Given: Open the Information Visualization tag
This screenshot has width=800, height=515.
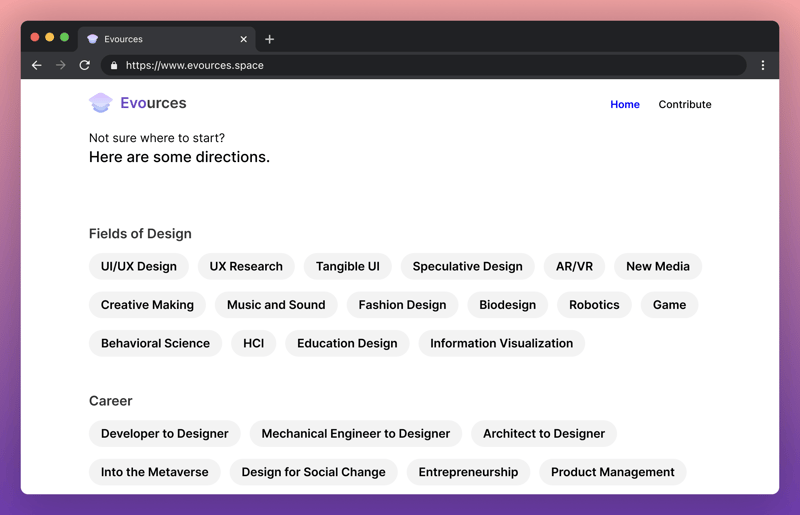Looking at the screenshot, I should tap(501, 343).
